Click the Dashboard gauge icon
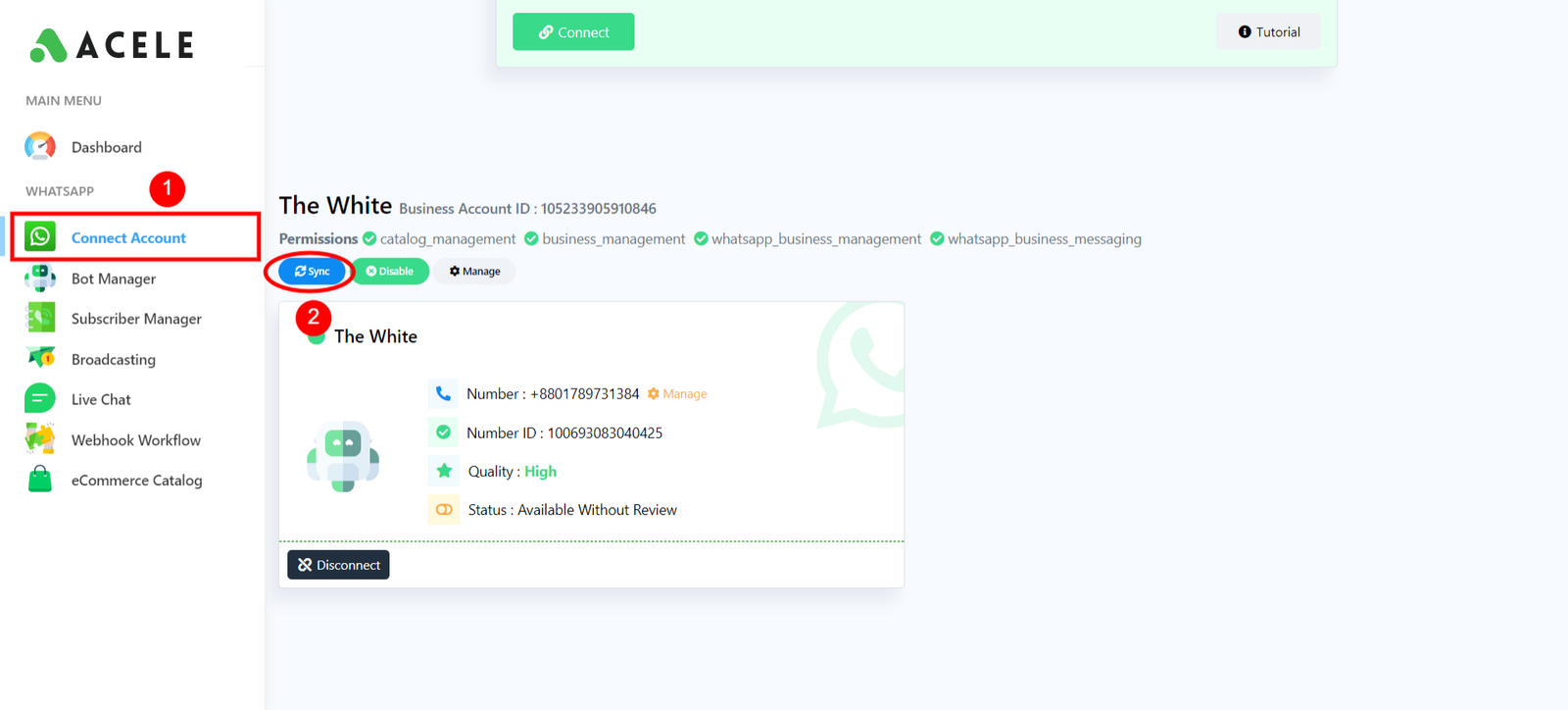This screenshot has height=710, width=1568. tap(40, 147)
